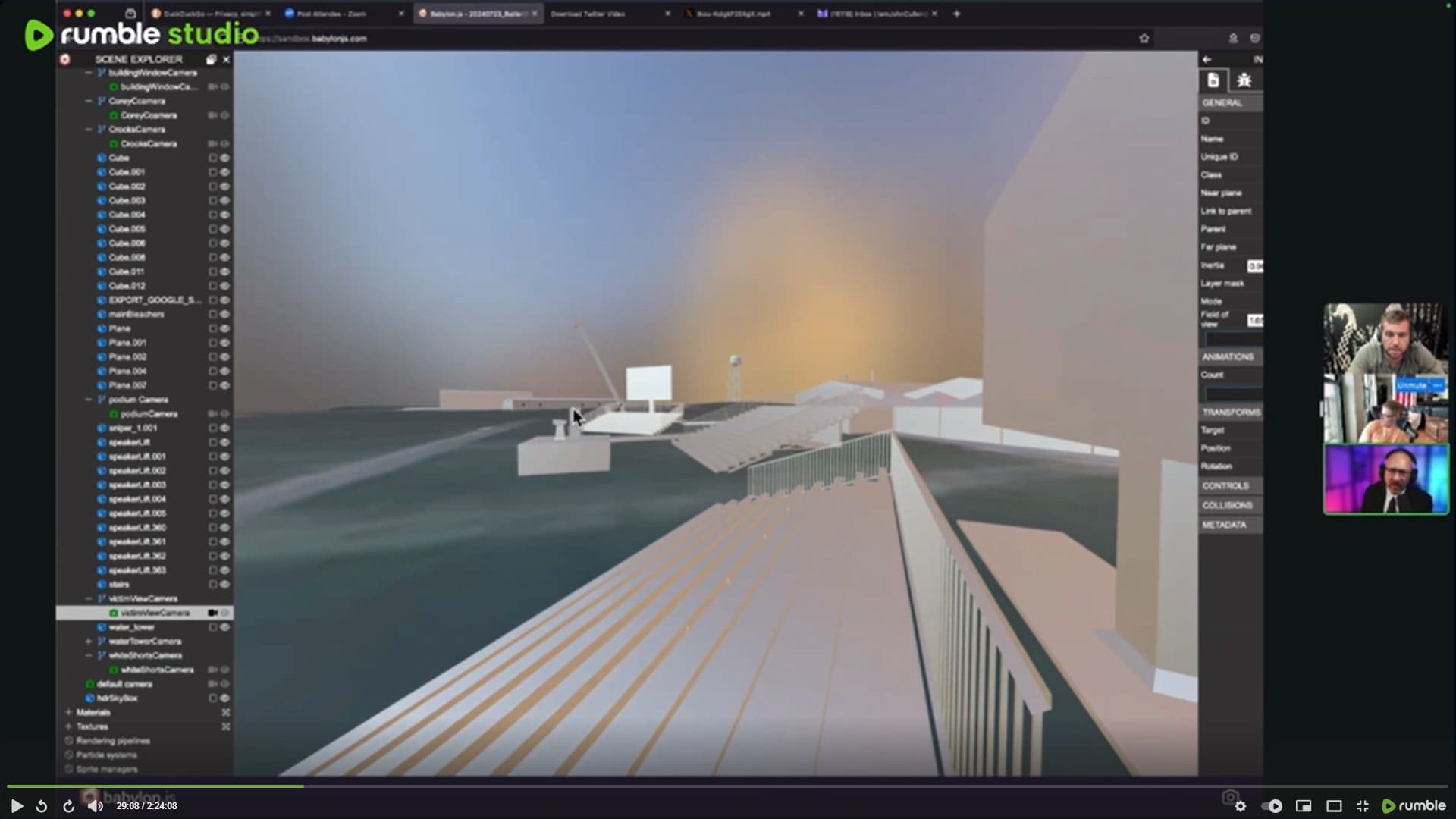Toggle visibility of the stairs mesh

(224, 585)
